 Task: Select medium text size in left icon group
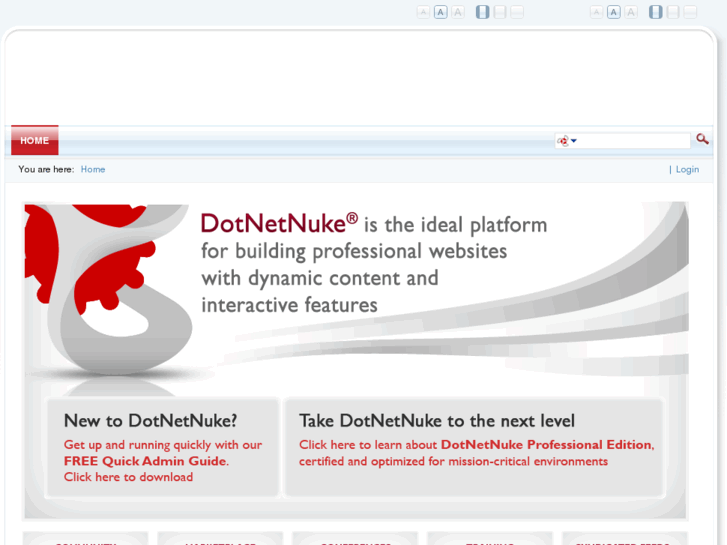[x=440, y=12]
